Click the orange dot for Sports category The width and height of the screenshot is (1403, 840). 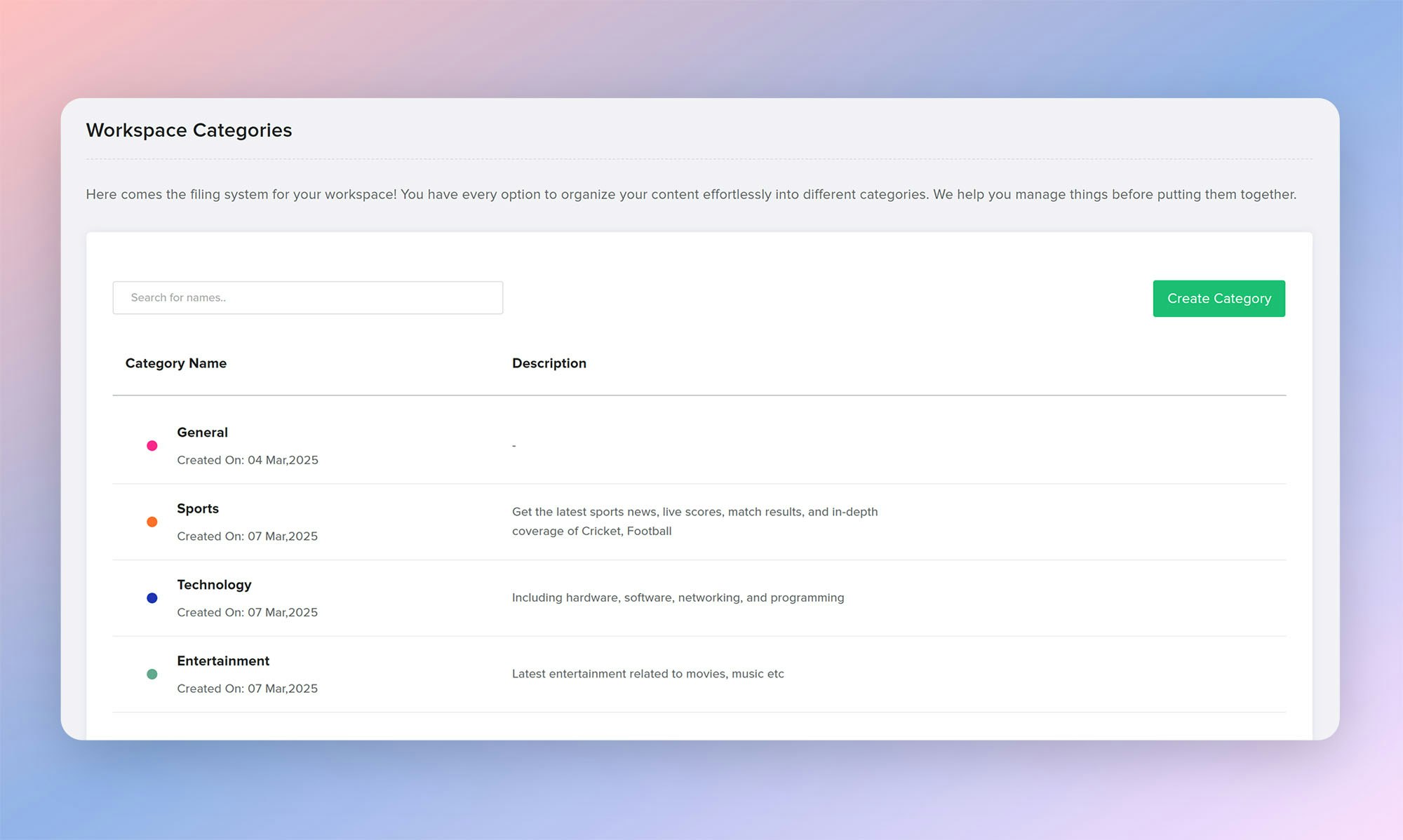tap(152, 522)
